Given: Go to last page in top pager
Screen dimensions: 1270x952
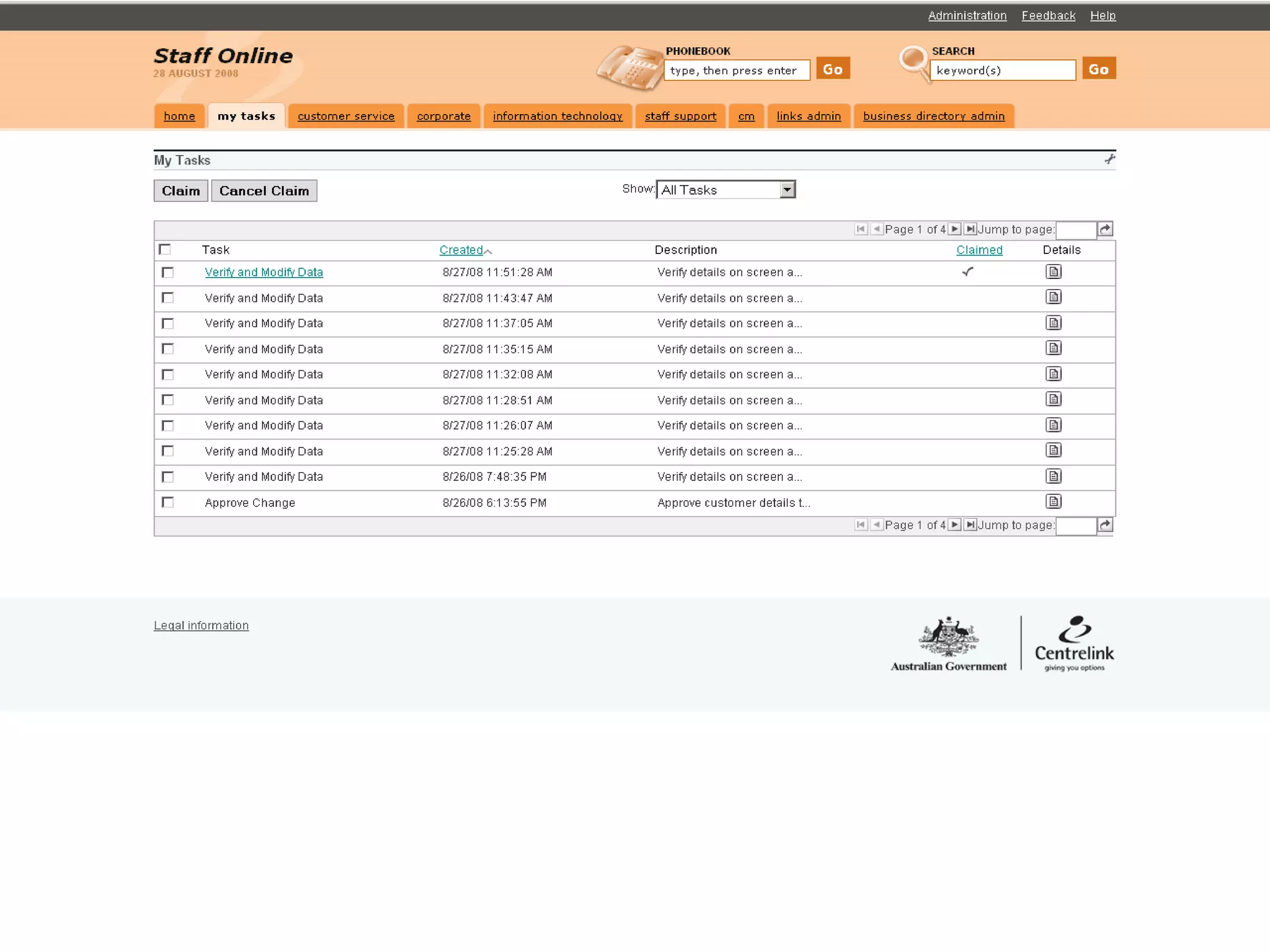Looking at the screenshot, I should (970, 229).
